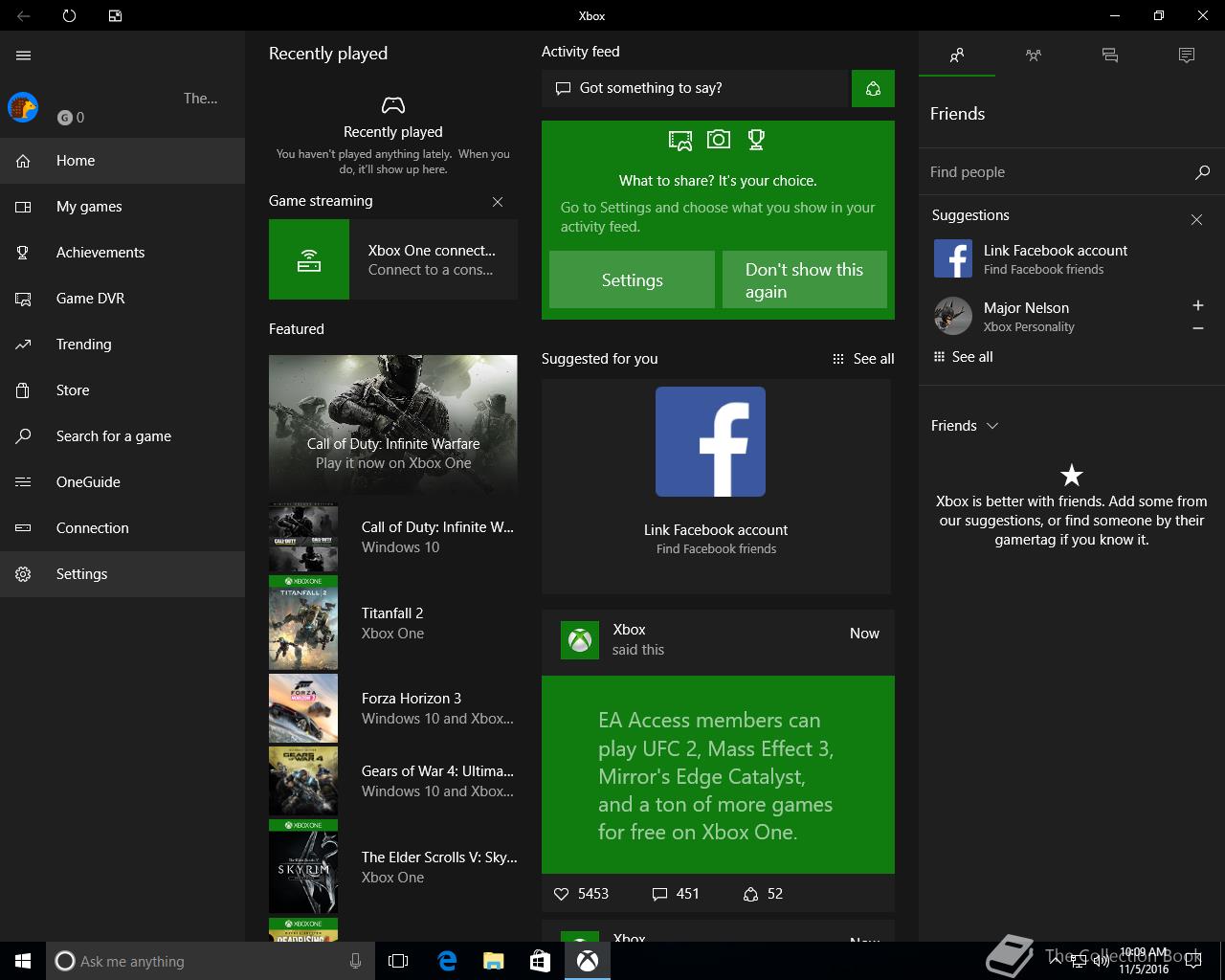Click the Xbox app taskbar icon
The image size is (1225, 980).
pos(588,961)
